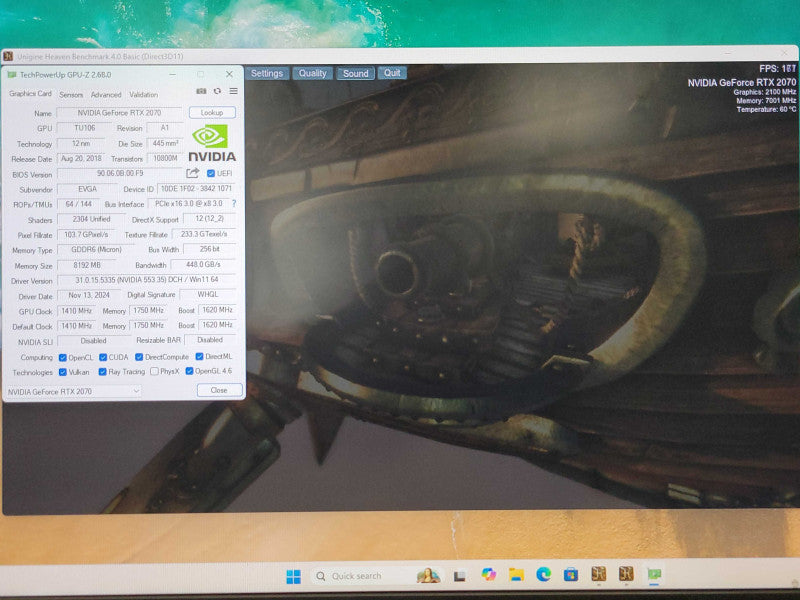Toggle the DirectCompute checkbox
Screen dimensions: 800x600
[139, 357]
